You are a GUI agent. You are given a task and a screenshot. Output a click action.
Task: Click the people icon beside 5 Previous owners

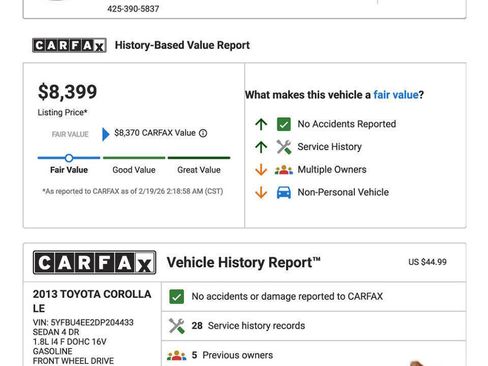point(176,355)
